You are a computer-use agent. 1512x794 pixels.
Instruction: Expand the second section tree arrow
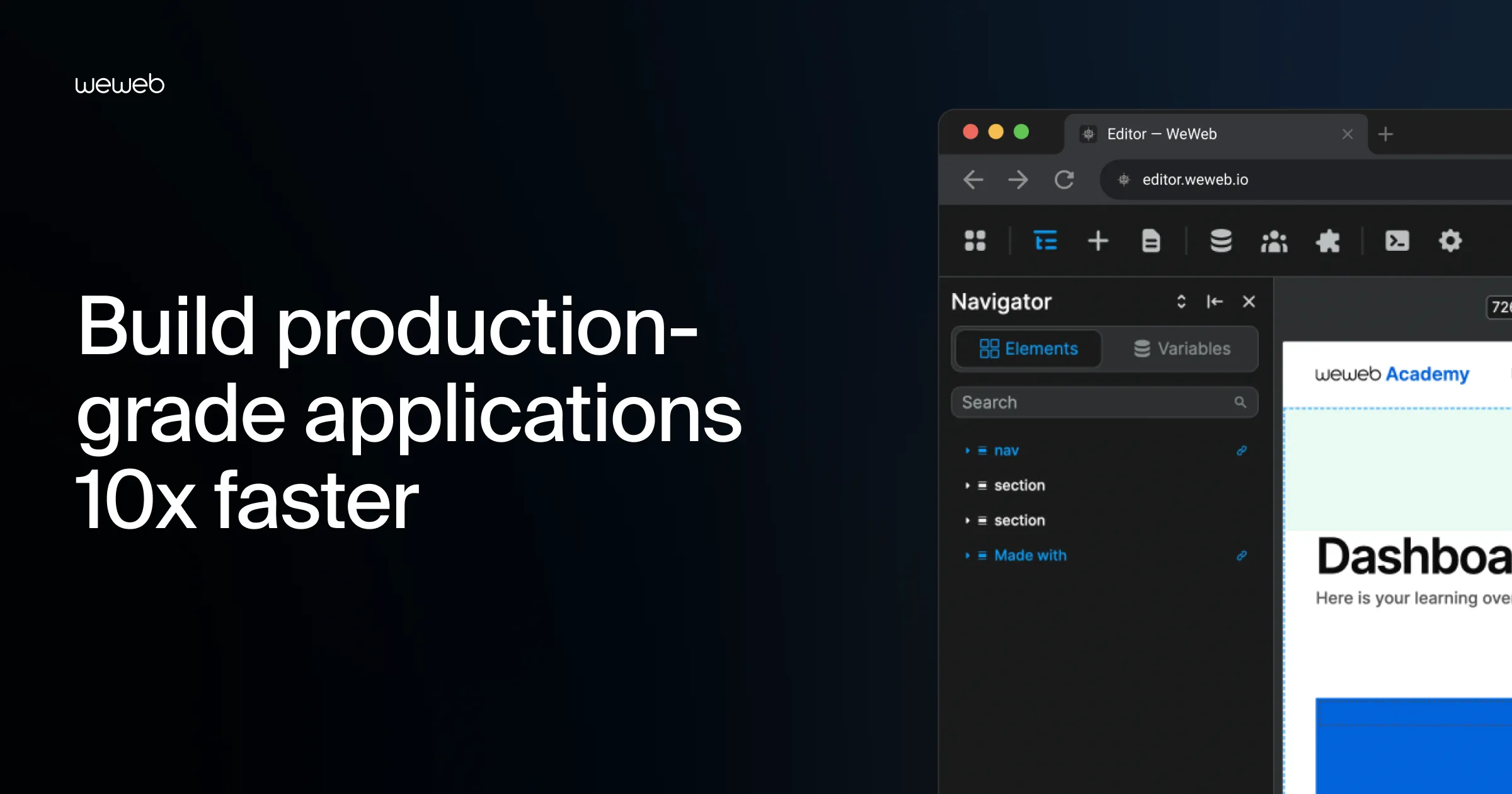967,521
